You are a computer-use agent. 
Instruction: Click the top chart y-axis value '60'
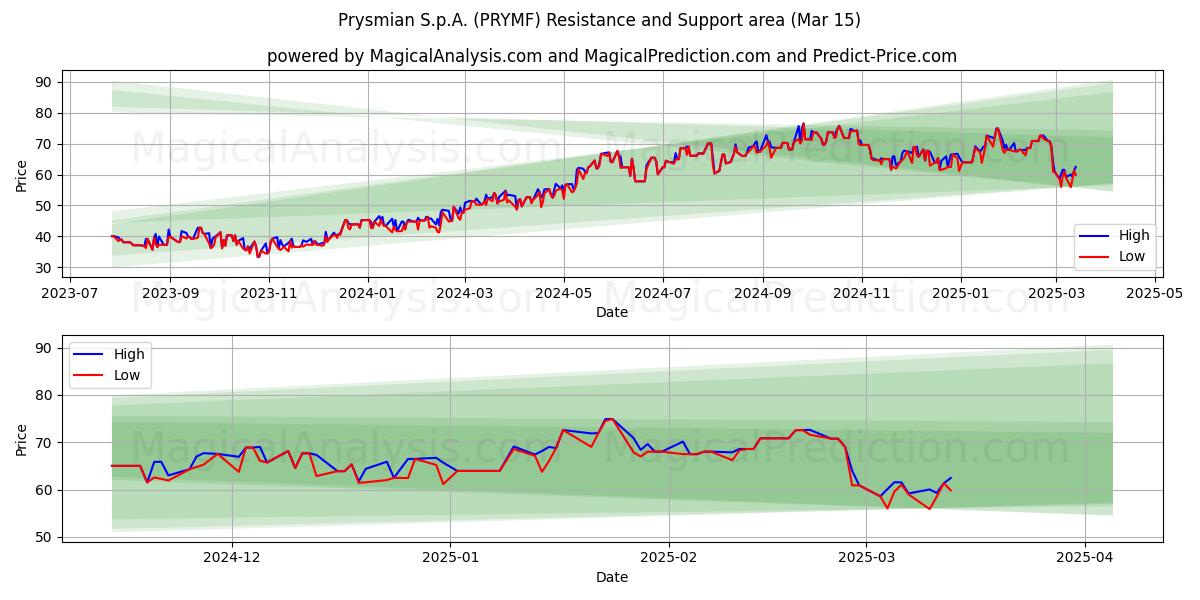click(46, 175)
